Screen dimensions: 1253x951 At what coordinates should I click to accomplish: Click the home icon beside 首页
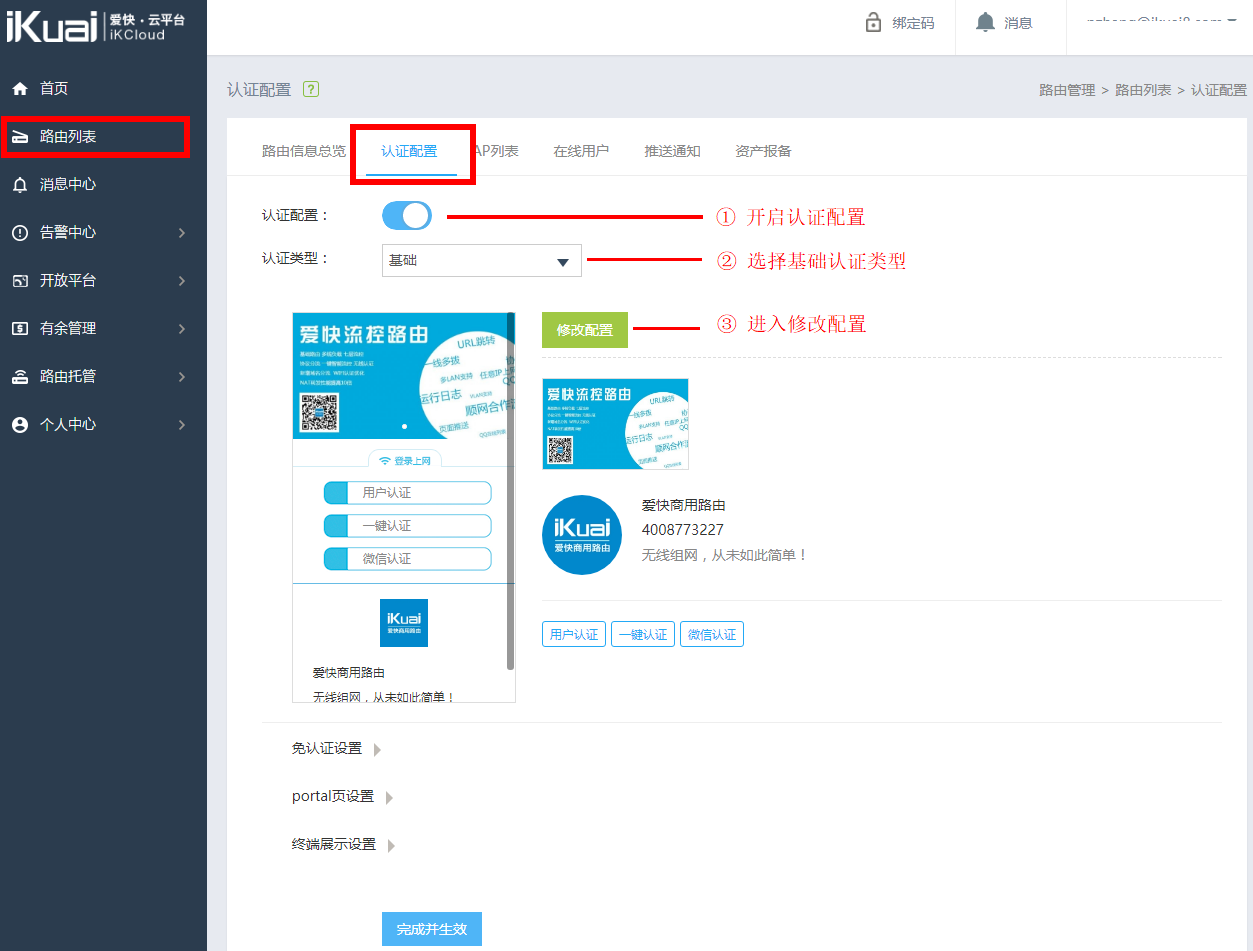coord(20,89)
